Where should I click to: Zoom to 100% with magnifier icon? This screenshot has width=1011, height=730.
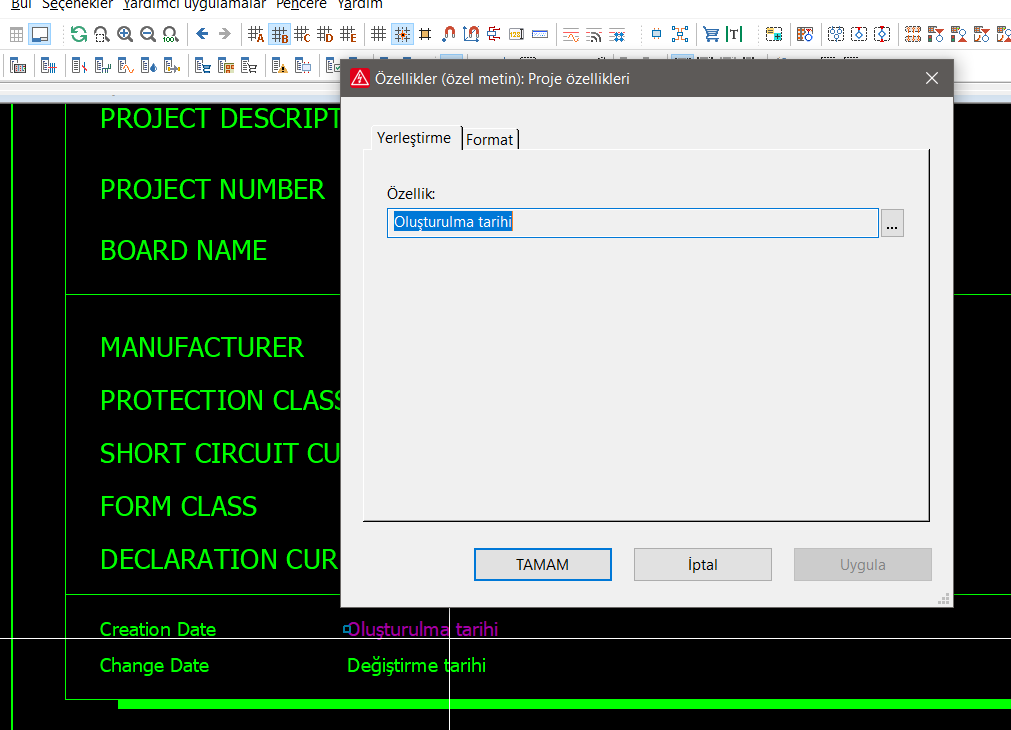[170, 34]
